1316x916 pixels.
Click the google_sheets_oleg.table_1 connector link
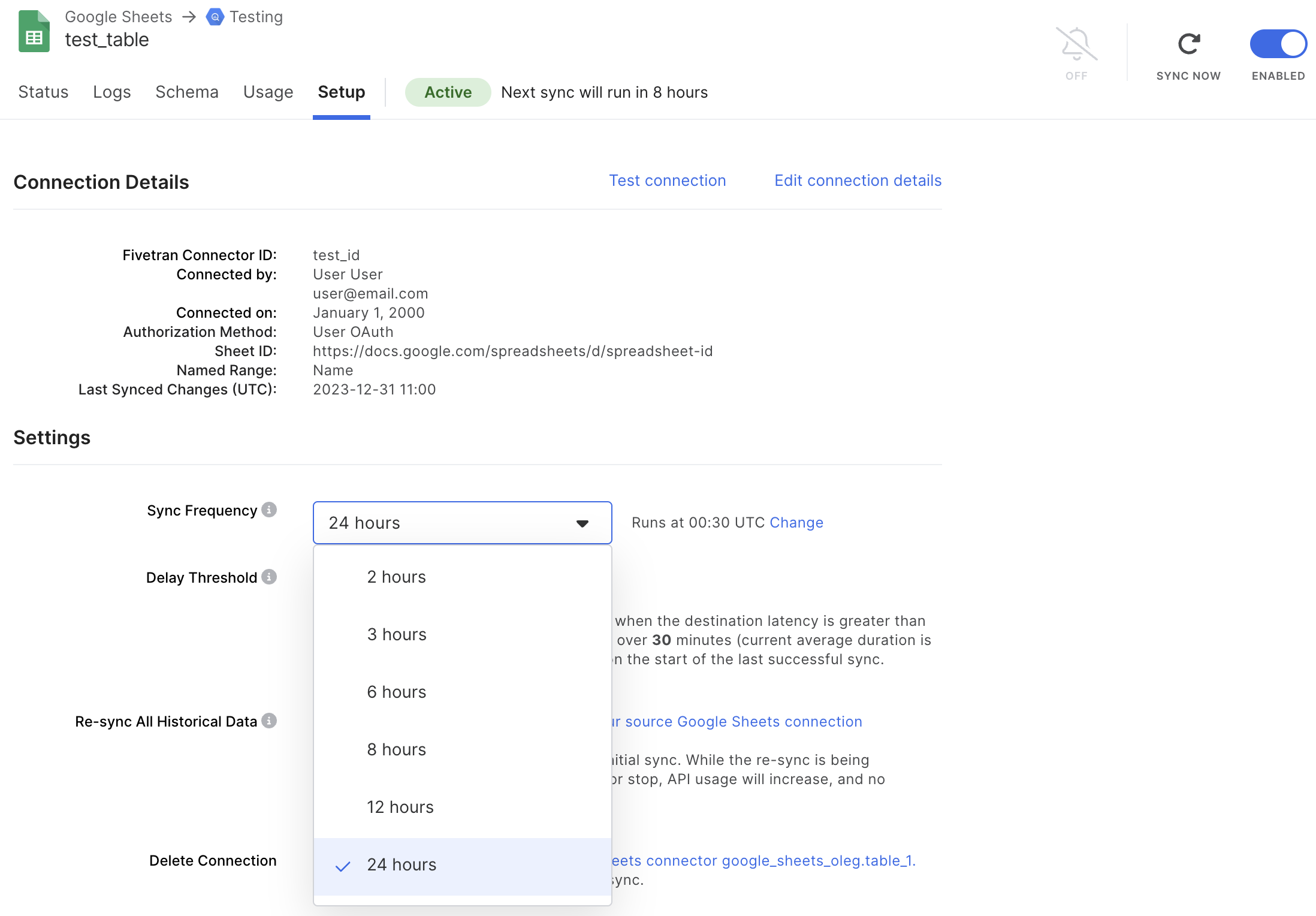[764, 861]
